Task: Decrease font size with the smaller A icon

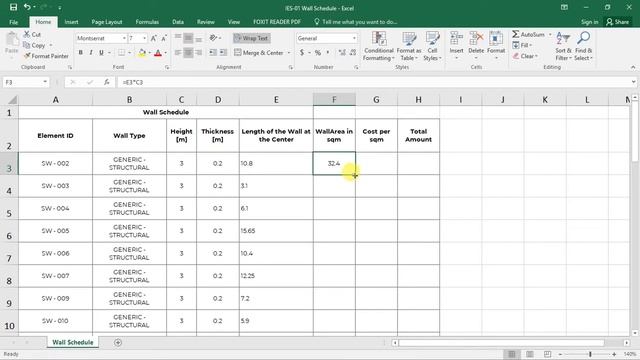Action: tap(164, 38)
